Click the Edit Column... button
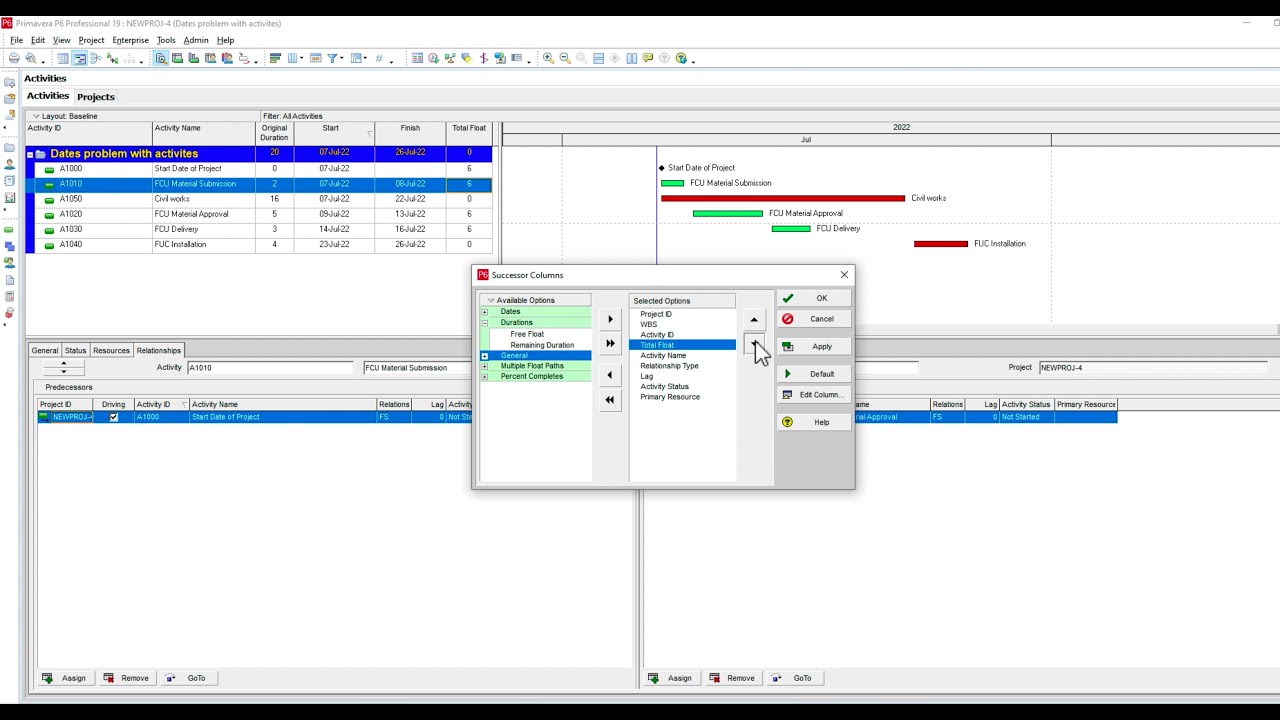Image resolution: width=1280 pixels, height=720 pixels. click(814, 395)
